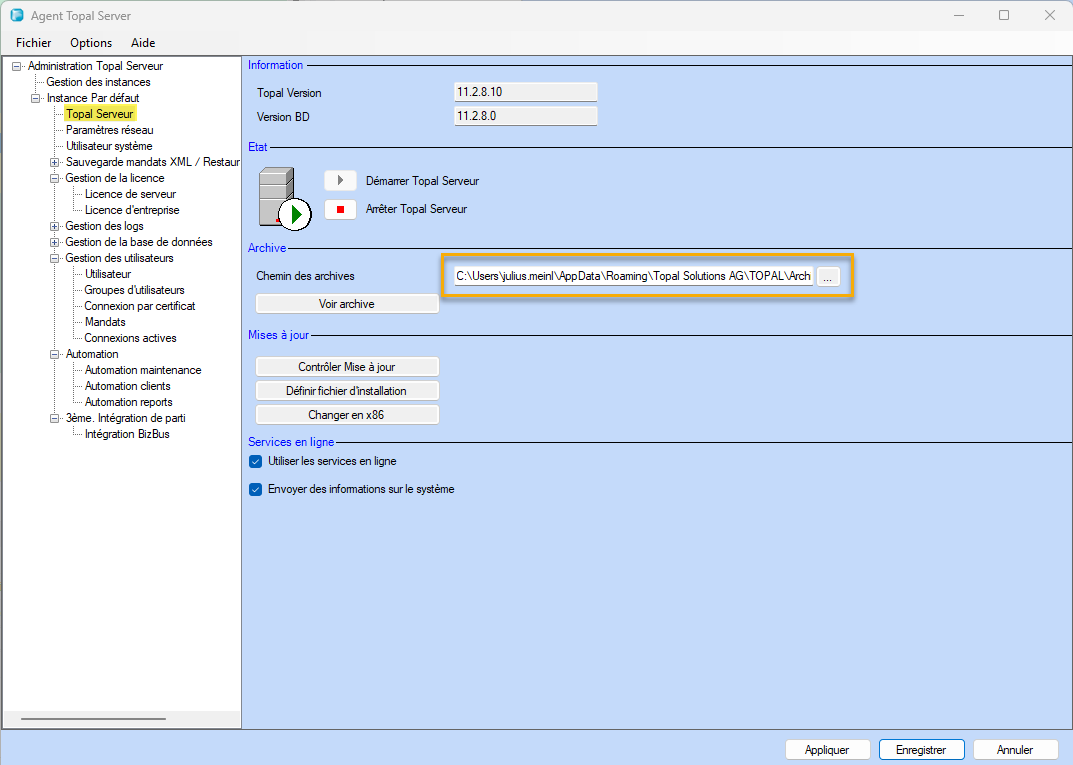The image size is (1073, 765).
Task: Open the Options menu
Action: pyautogui.click(x=91, y=43)
